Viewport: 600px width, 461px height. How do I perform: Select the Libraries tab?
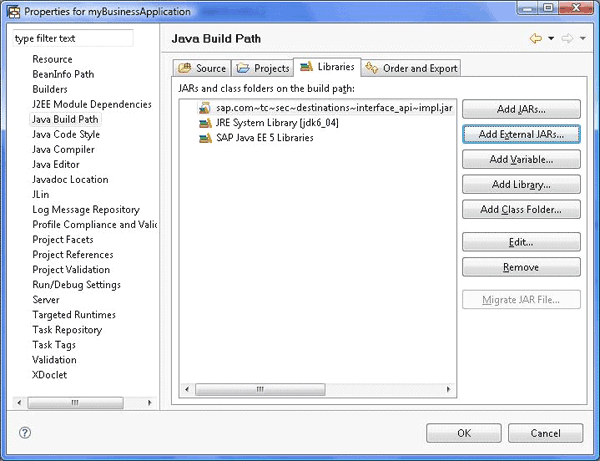(x=327, y=67)
